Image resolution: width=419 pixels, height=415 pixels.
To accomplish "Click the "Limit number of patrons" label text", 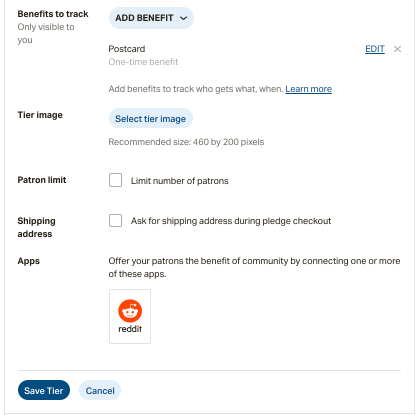I will pos(180,181).
